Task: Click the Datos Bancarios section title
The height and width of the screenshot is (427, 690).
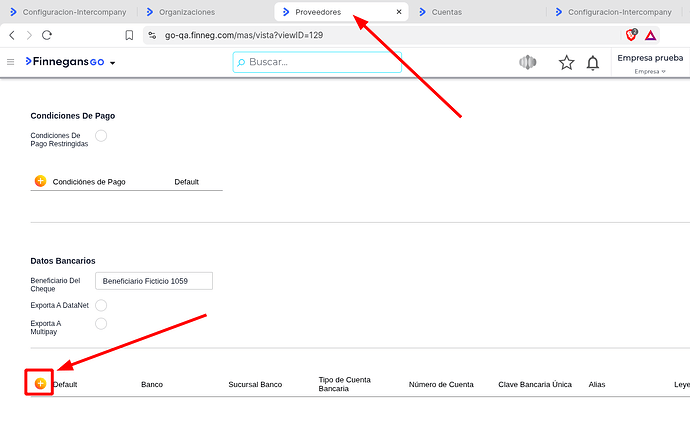Action: click(x=63, y=261)
